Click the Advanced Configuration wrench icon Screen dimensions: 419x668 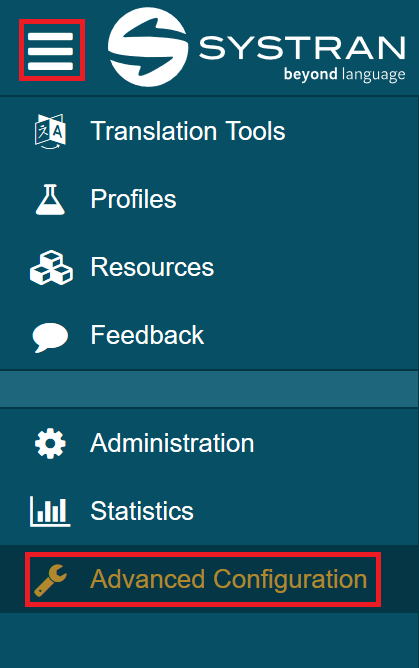50,580
